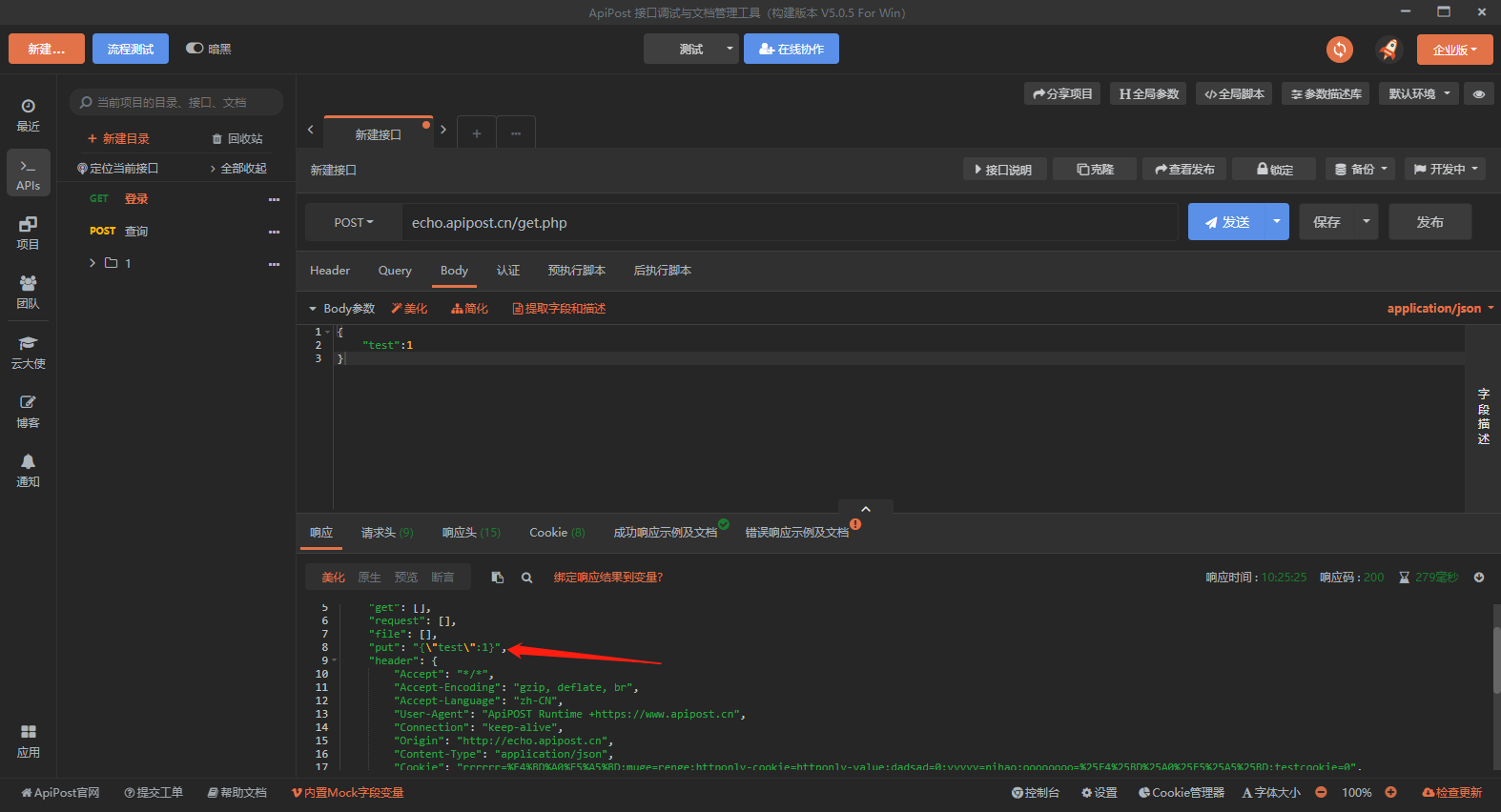This screenshot has width=1501, height=812.
Task: Open the application/json content type dropdown
Action: [1440, 308]
